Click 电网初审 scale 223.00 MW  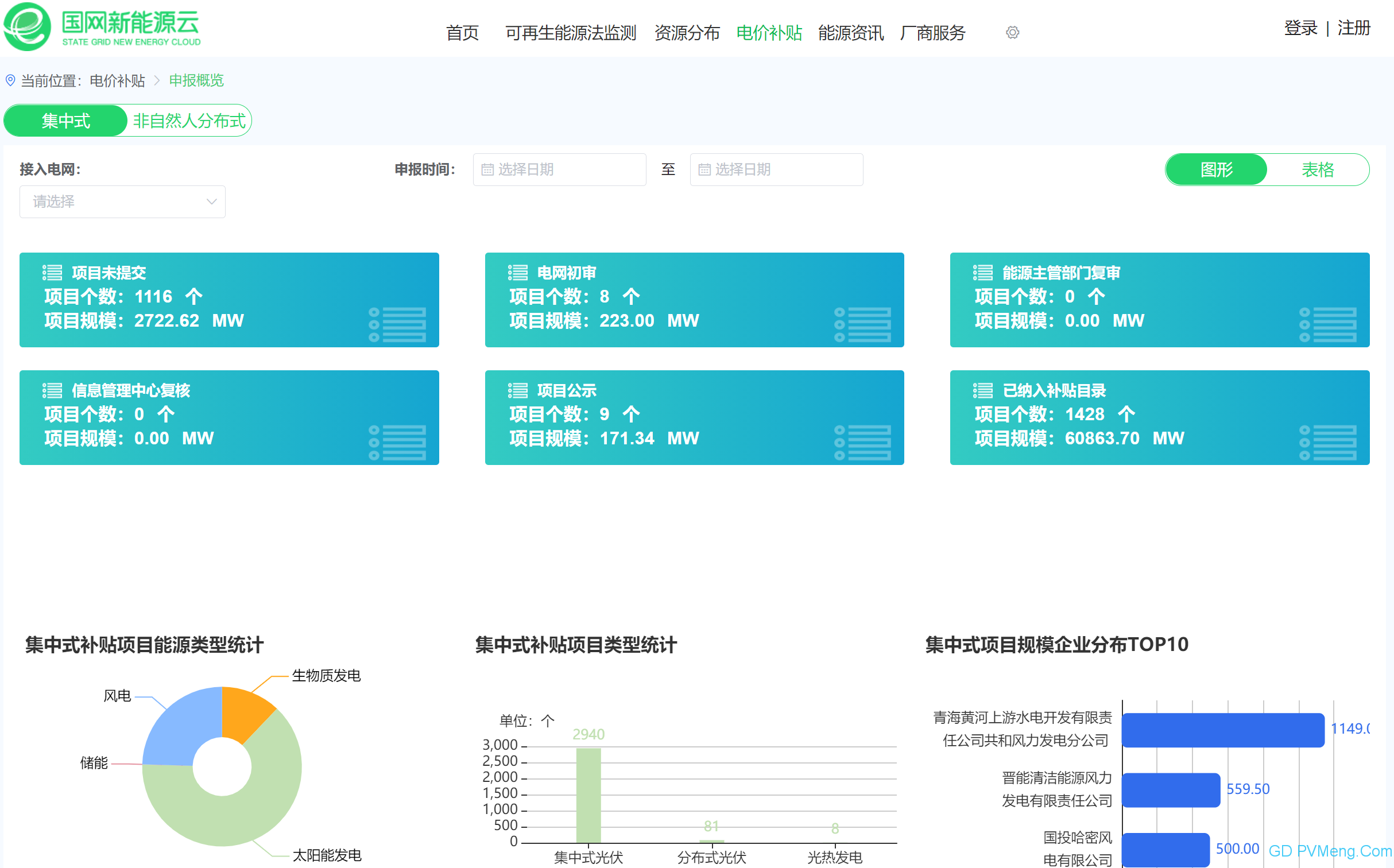pos(649,320)
